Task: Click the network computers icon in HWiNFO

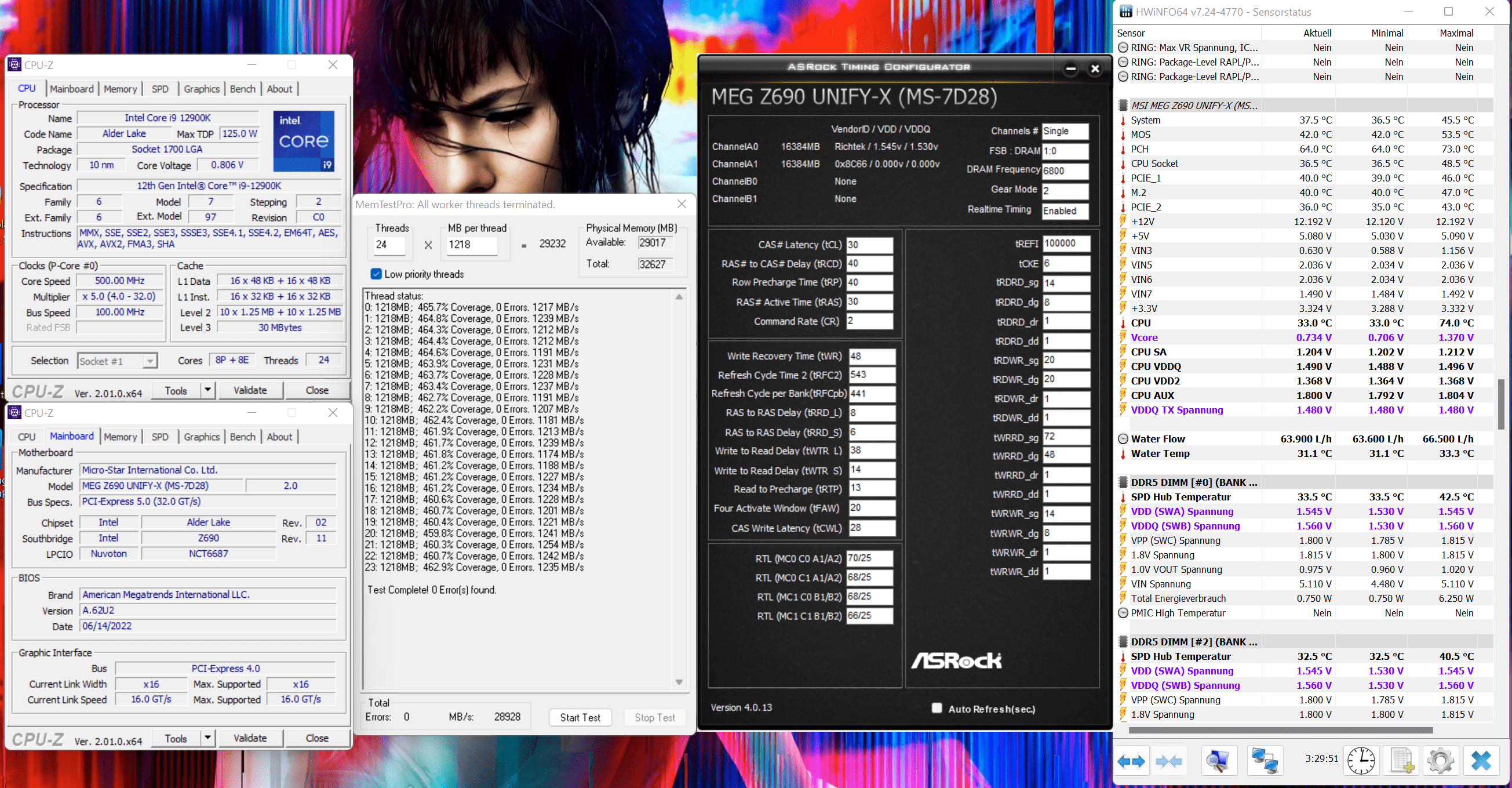Action: click(1265, 761)
